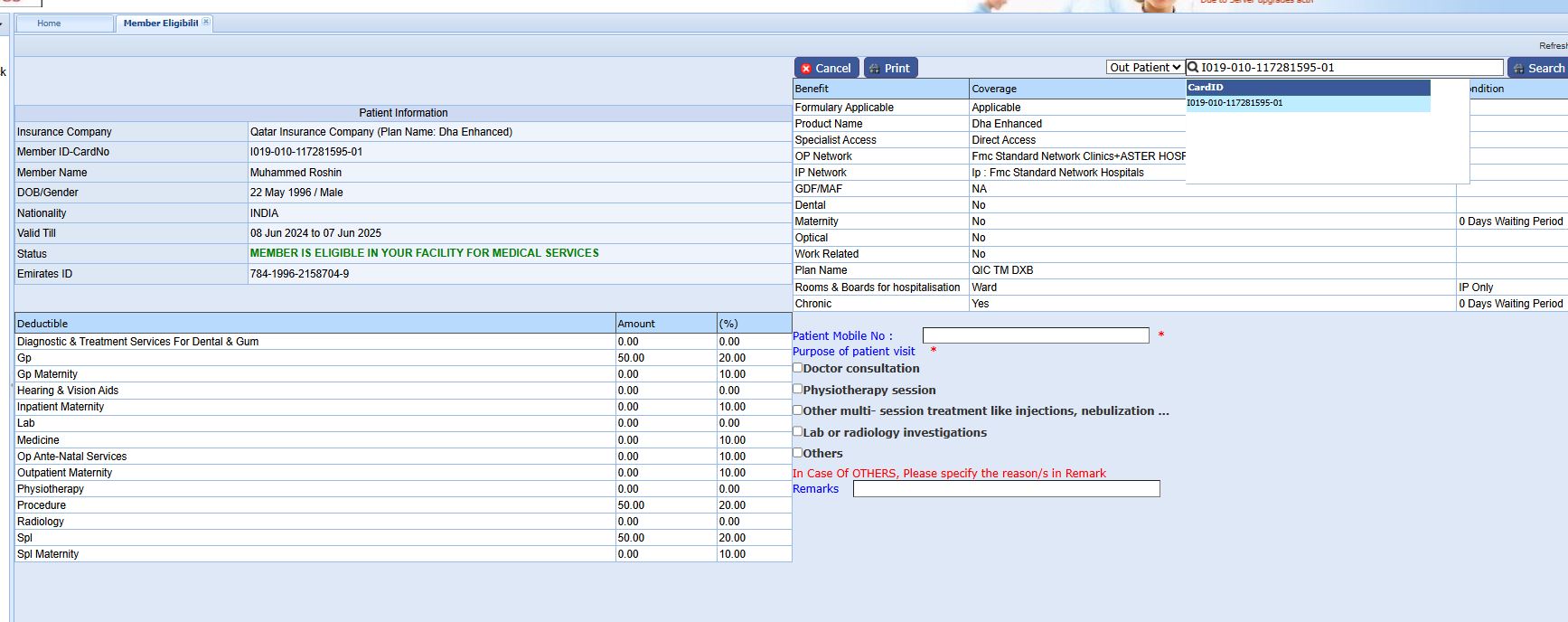This screenshot has width=1568, height=622.
Task: Switch to the Home tab
Action: 50,24
